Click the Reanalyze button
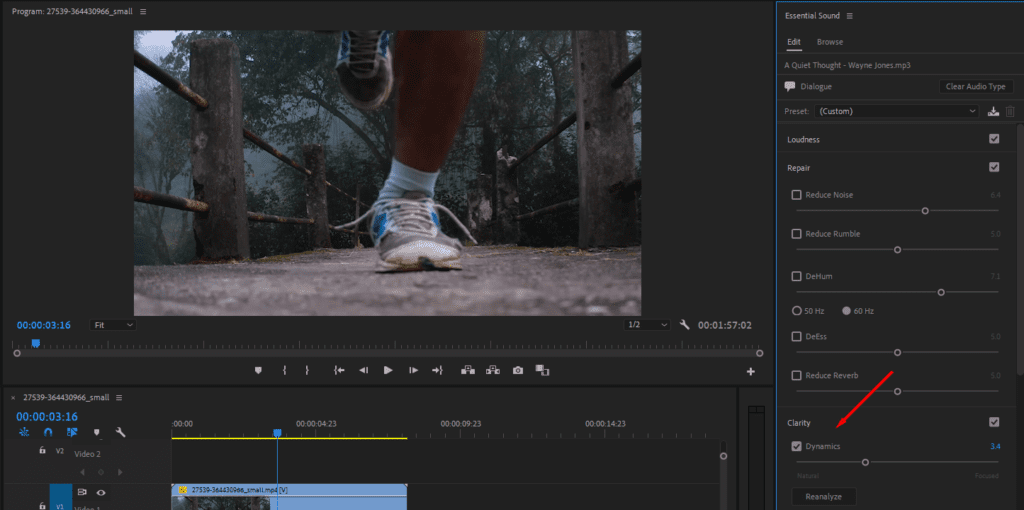 (x=824, y=496)
